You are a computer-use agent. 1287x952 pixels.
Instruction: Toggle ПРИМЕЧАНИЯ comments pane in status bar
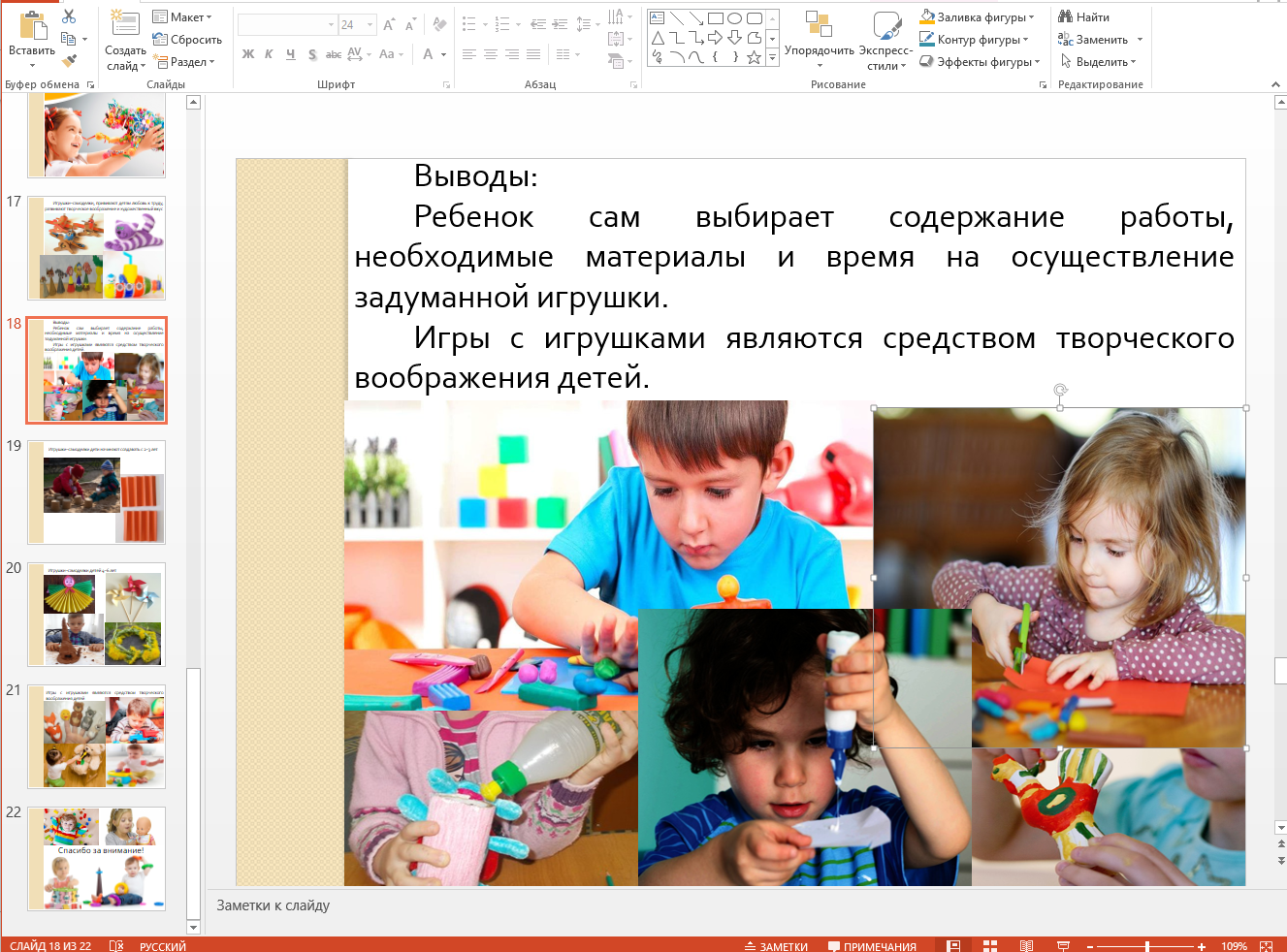tap(872, 946)
